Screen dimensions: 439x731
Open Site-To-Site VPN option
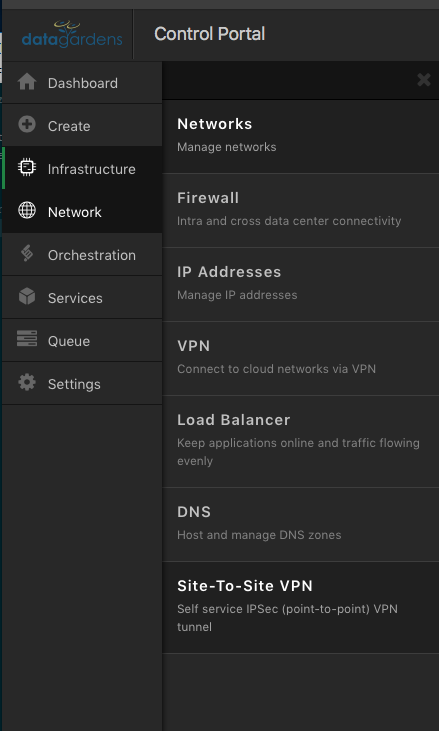click(301, 607)
